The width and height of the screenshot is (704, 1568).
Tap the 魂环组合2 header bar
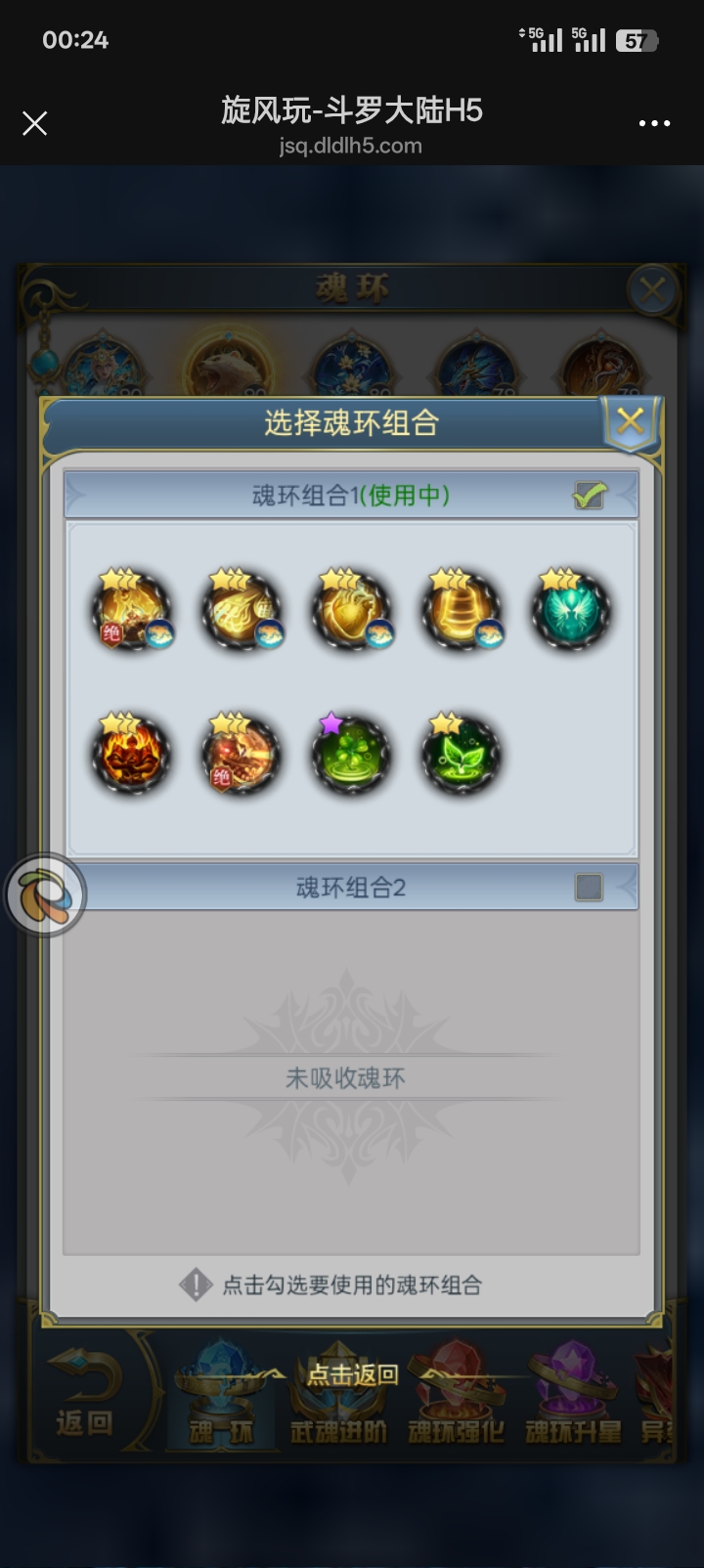[x=351, y=887]
